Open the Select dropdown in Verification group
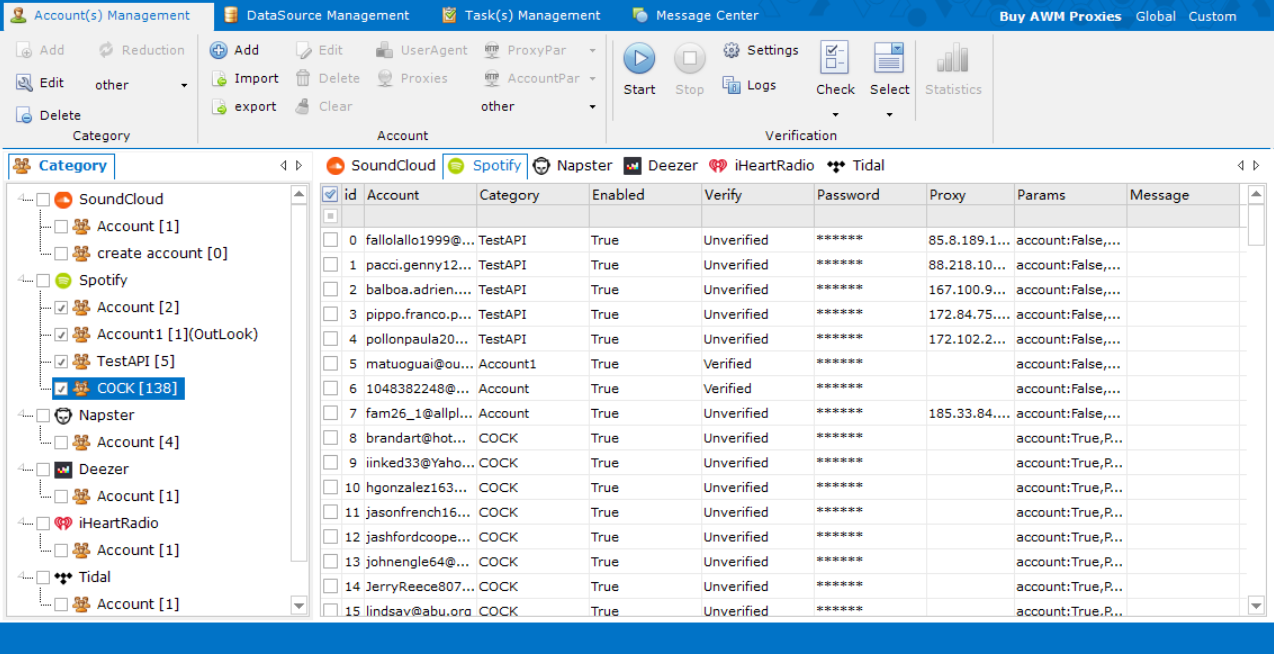The image size is (1274, 654). coord(889,82)
